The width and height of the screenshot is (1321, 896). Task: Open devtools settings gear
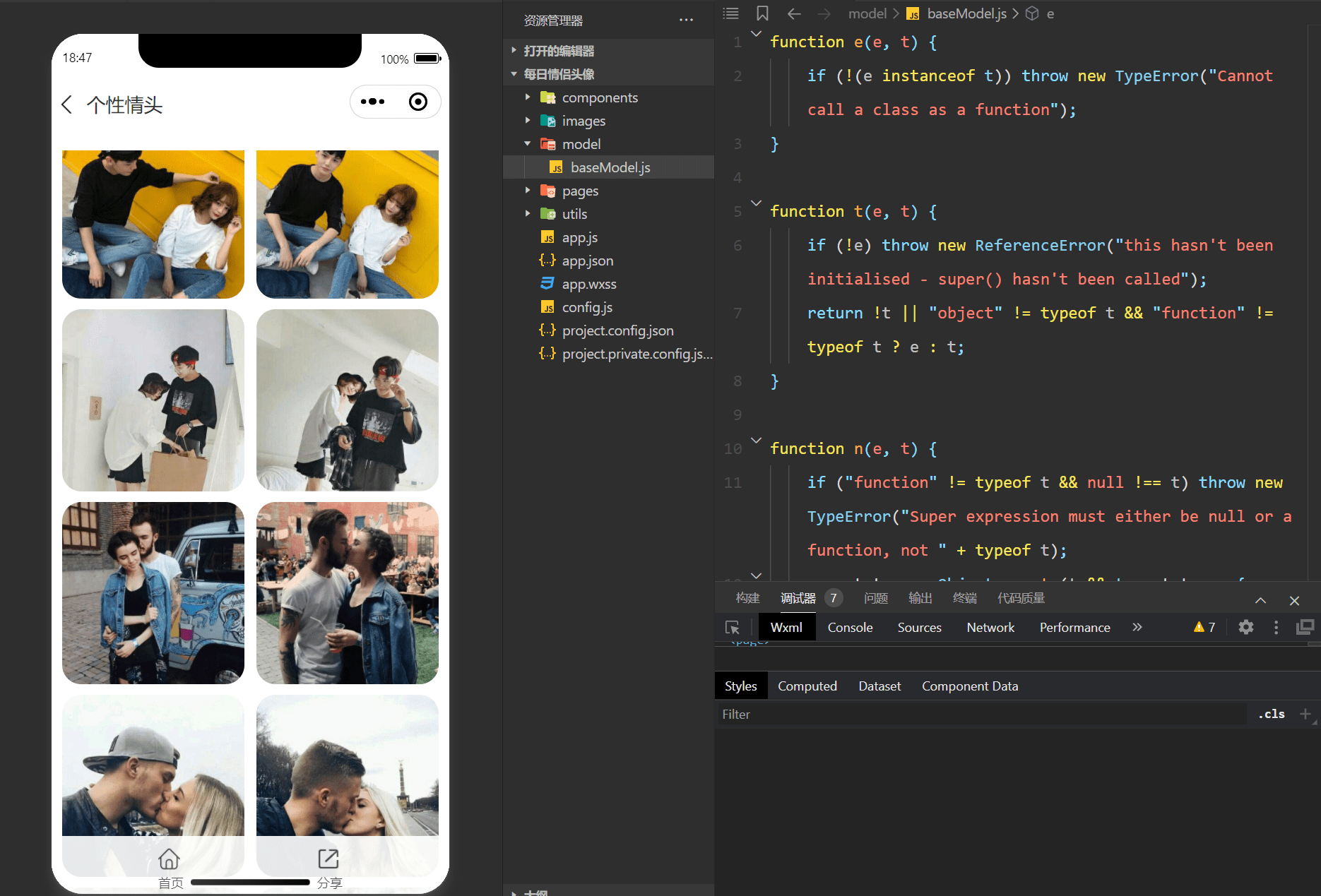[x=1246, y=627]
